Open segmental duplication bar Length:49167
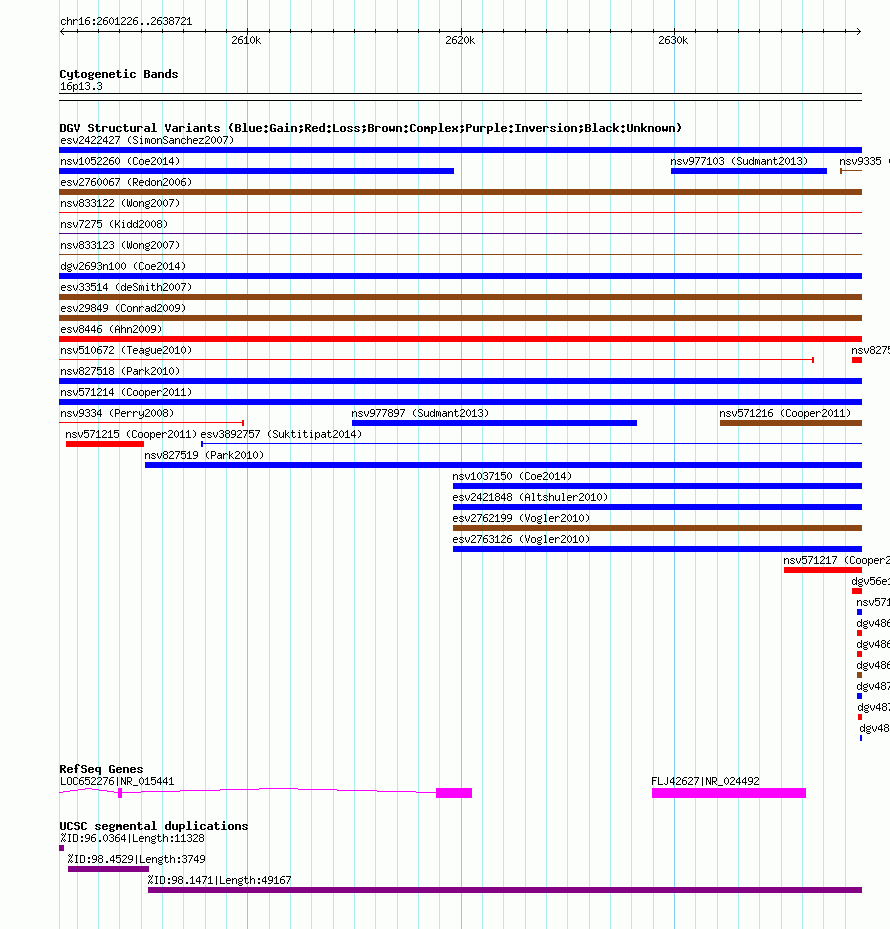The width and height of the screenshot is (890, 929). (505, 890)
